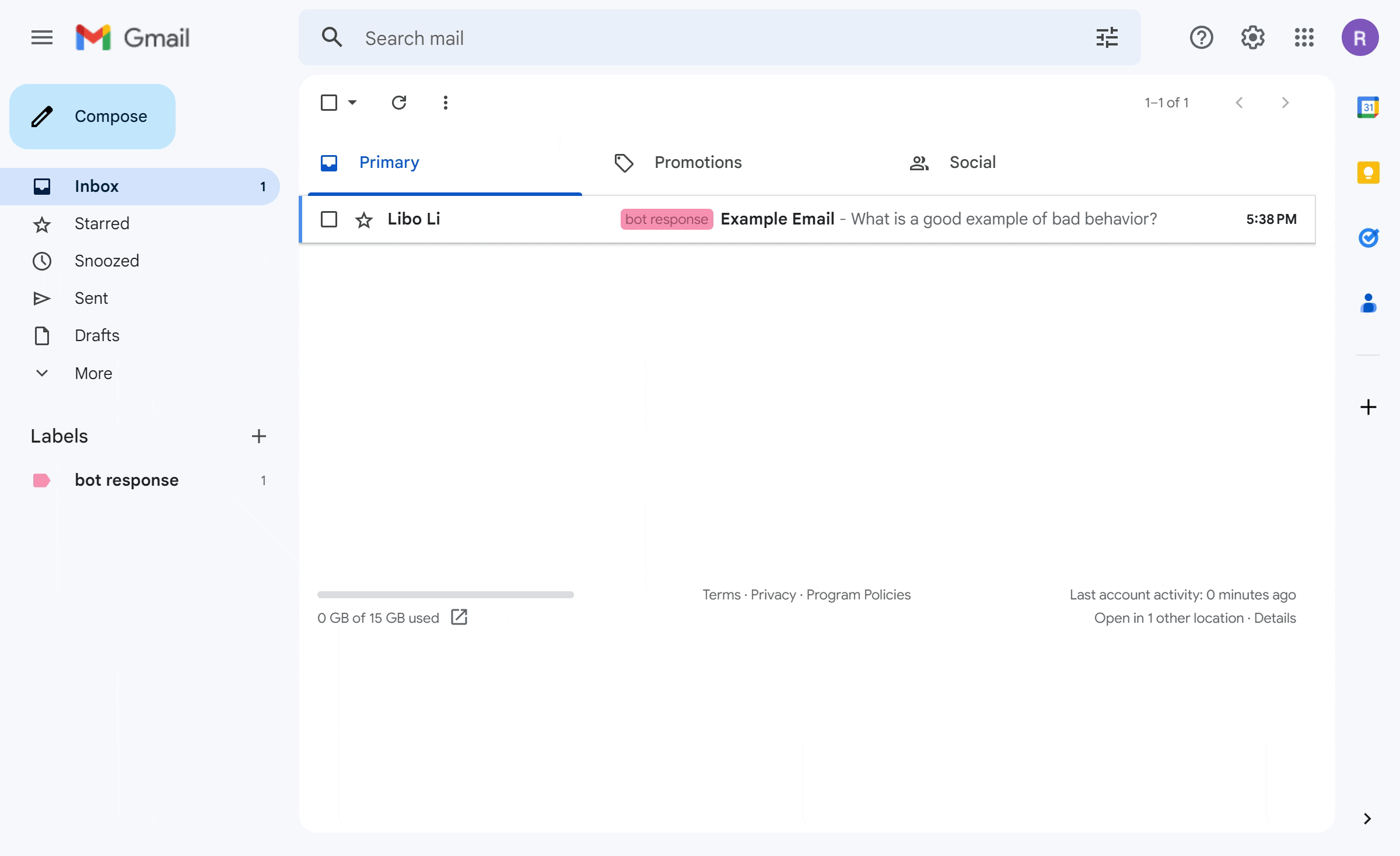Expand the More folders list
Screen dimensions: 1400x856
[x=93, y=373]
